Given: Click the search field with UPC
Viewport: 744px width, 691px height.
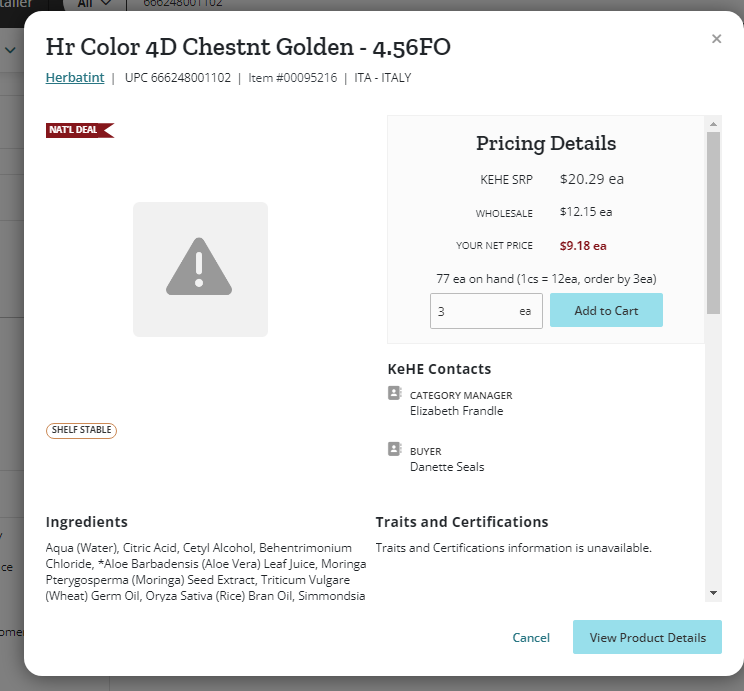Looking at the screenshot, I should (183, 4).
